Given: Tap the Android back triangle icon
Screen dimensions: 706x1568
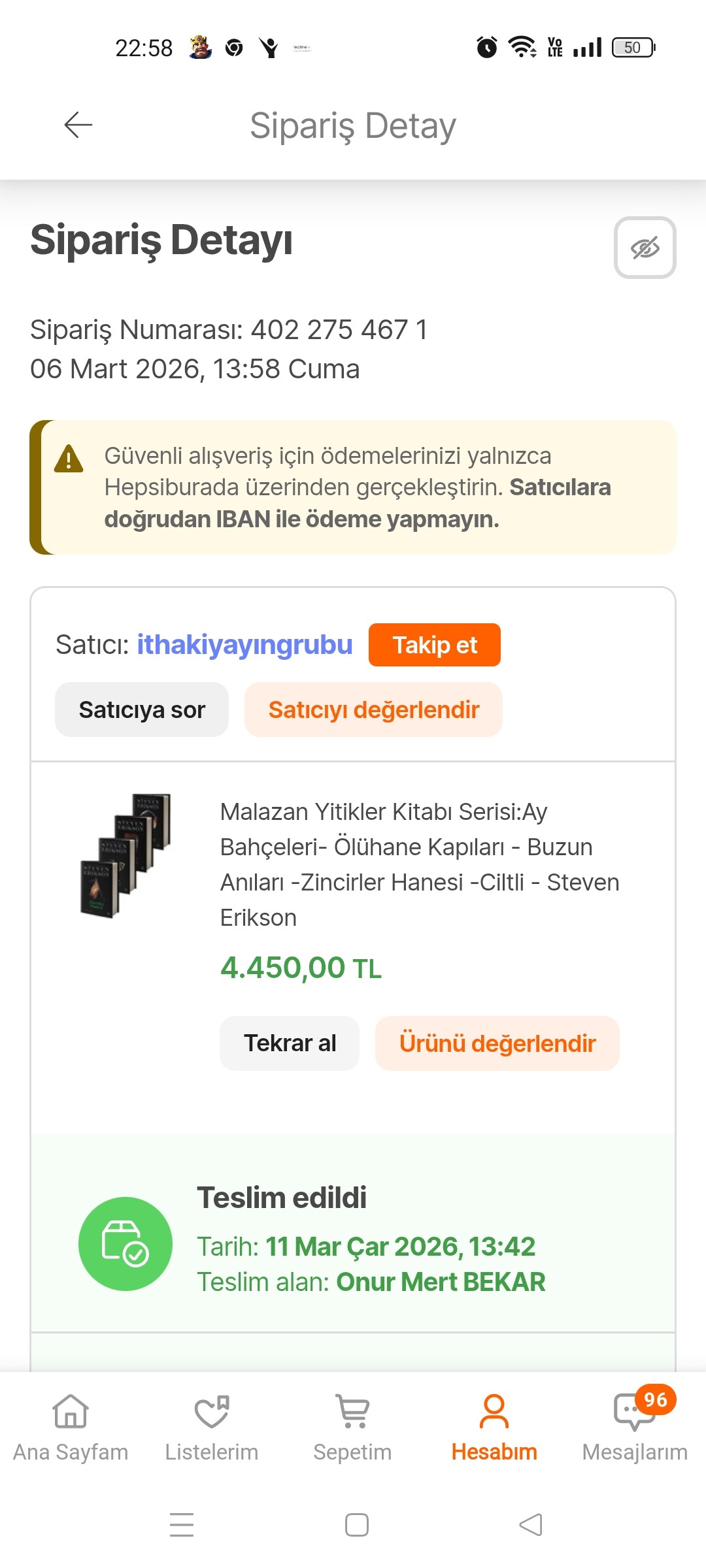Looking at the screenshot, I should coord(531,1525).
